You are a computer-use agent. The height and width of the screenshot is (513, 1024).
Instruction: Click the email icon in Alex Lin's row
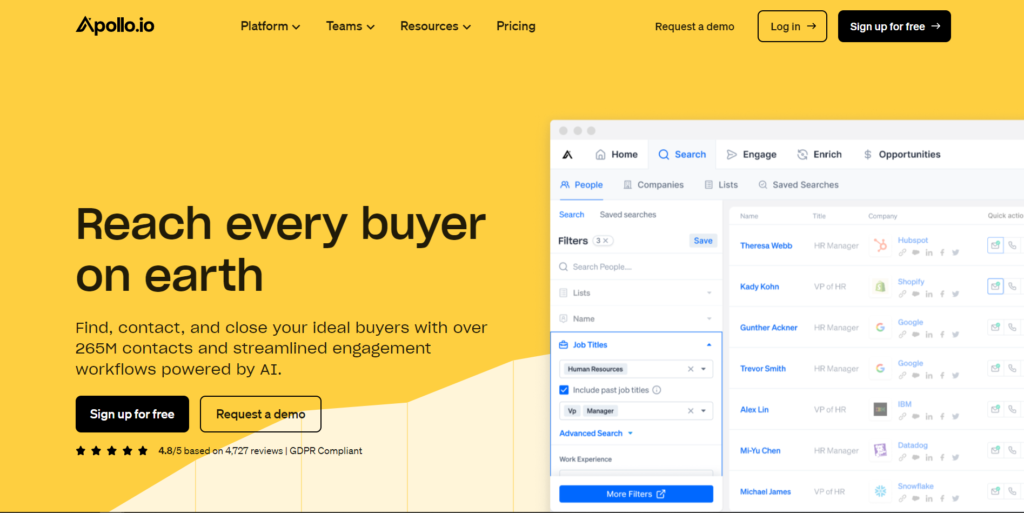995,409
